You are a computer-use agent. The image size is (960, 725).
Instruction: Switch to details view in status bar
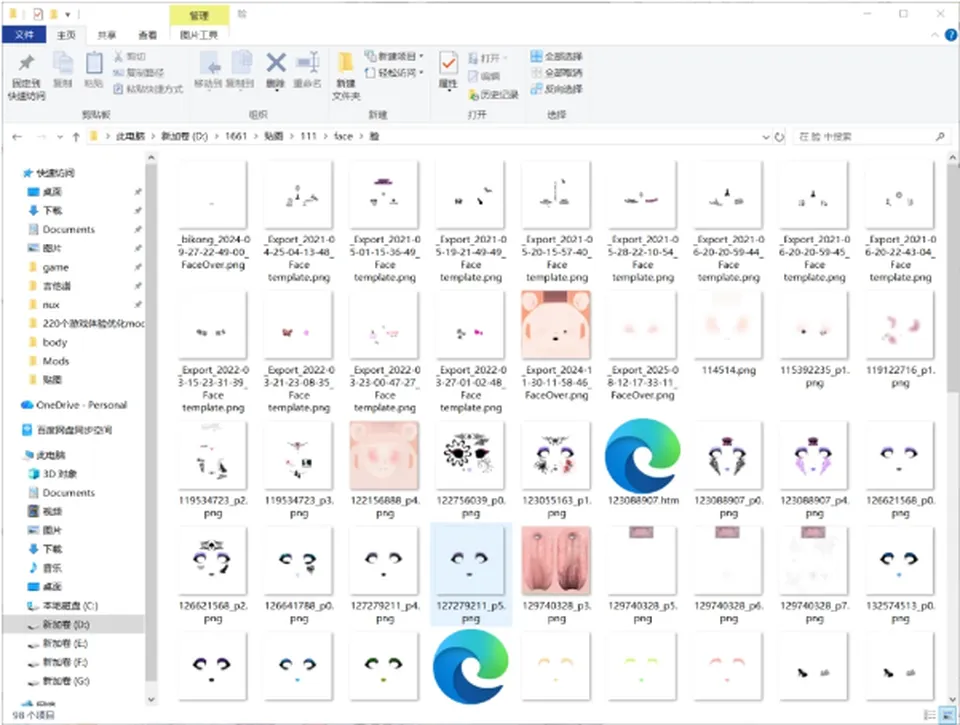click(929, 715)
